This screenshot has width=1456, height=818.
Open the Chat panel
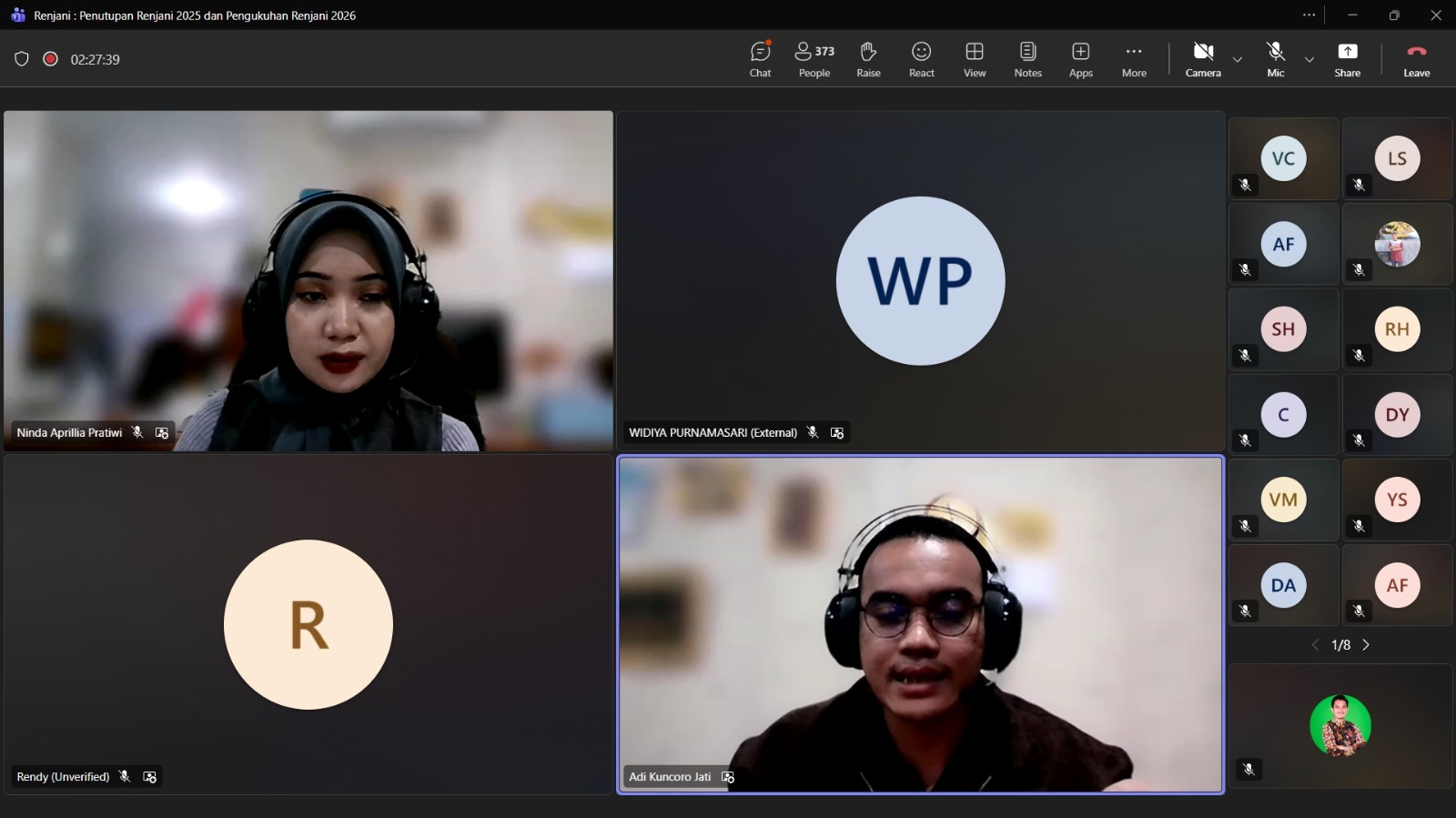(760, 59)
